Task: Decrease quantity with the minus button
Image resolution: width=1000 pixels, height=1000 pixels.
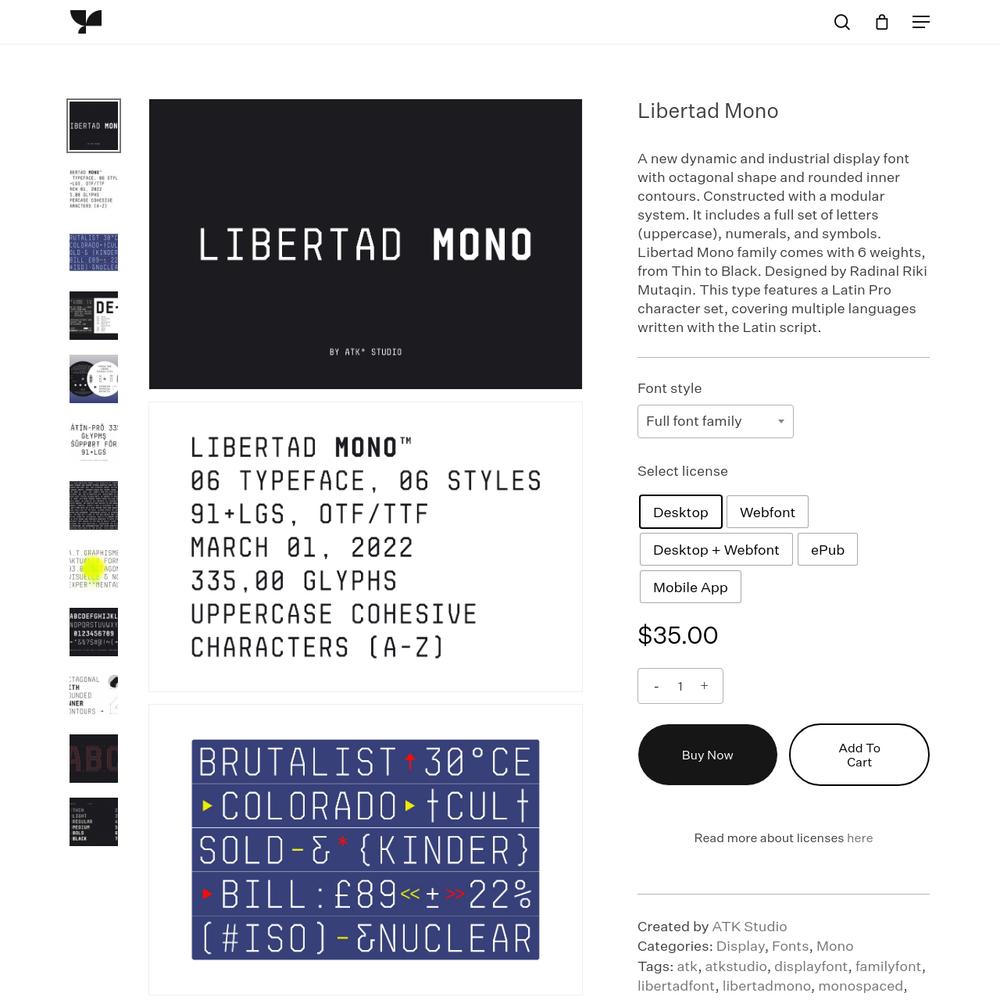Action: (x=656, y=686)
